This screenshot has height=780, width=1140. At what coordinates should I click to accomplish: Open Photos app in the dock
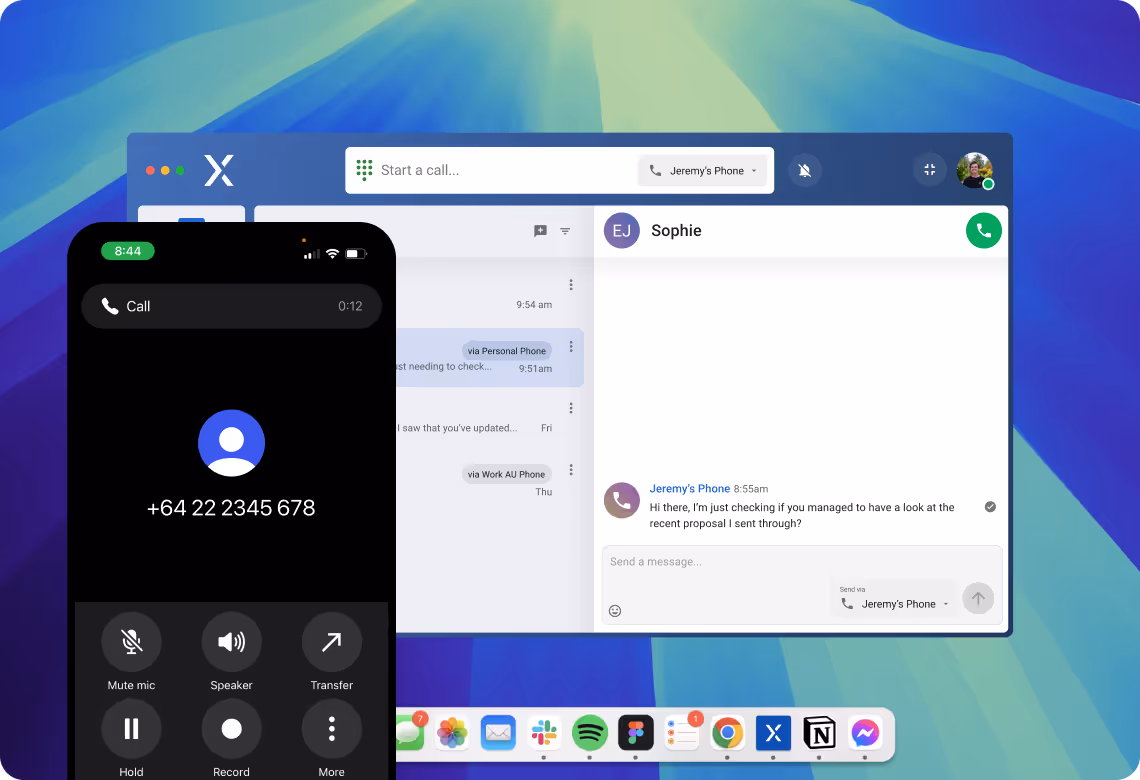click(452, 733)
